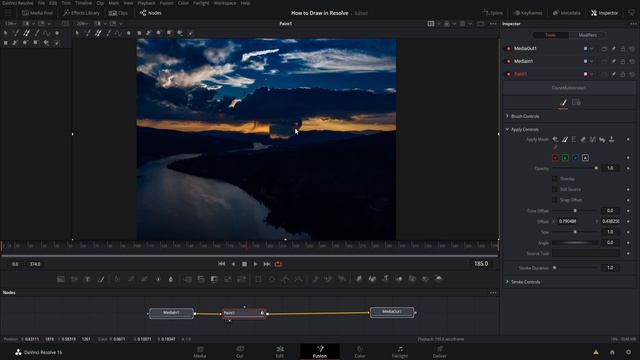Image resolution: width=640 pixels, height=360 pixels.
Task: Open the Keyframes panel button
Action: (528, 13)
